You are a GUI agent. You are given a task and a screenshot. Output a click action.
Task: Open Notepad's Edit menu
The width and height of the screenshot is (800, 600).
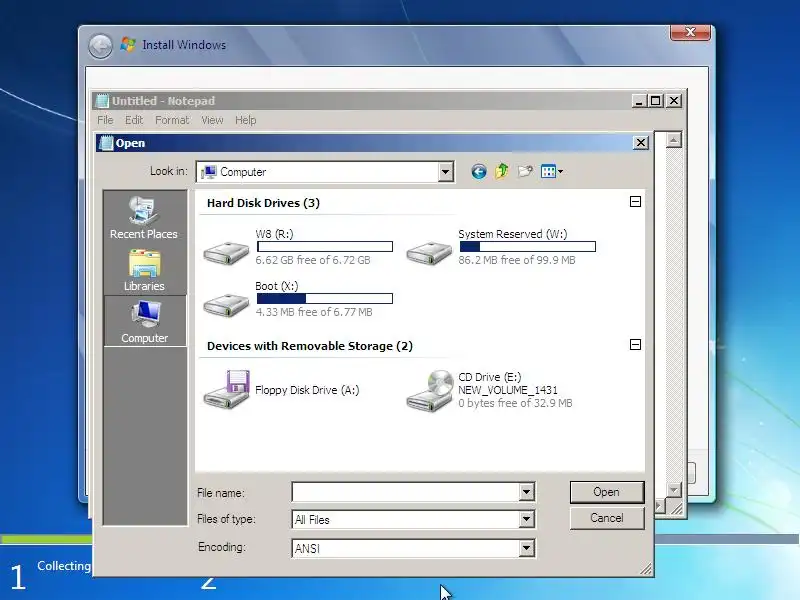(x=134, y=120)
